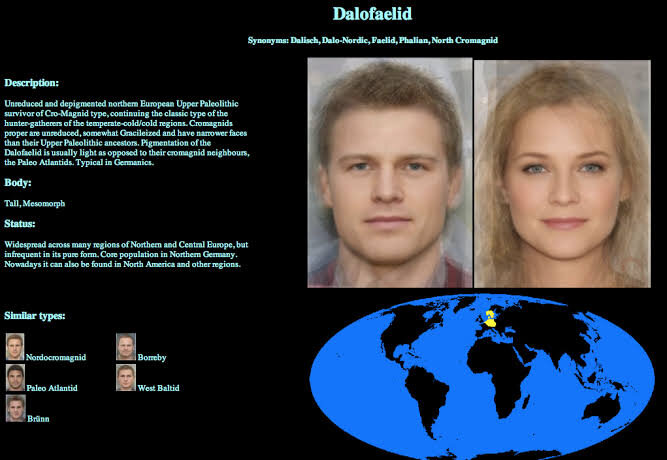Click the Nordocromagnid face thumbnail

click(x=15, y=347)
